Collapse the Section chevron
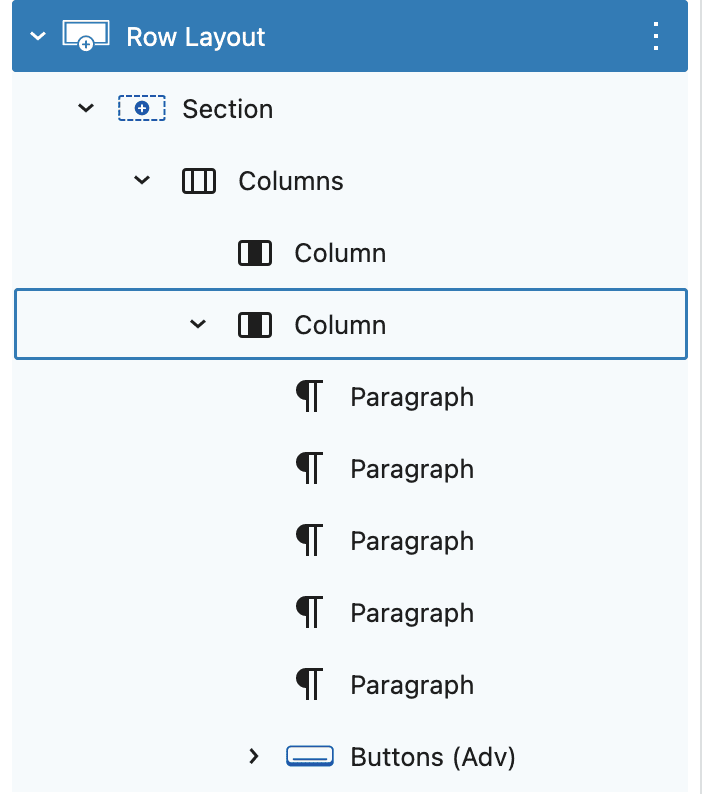This screenshot has height=794, width=702. [86, 108]
